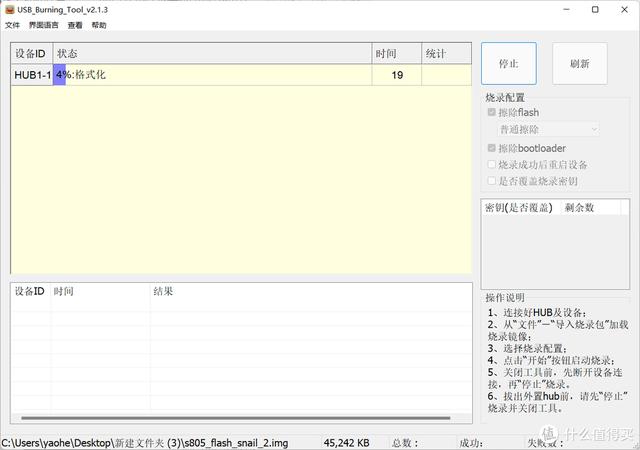Enable 是否覆盖烧录密钥 checkbox
Viewport: 640px width, 450px height.
click(491, 181)
